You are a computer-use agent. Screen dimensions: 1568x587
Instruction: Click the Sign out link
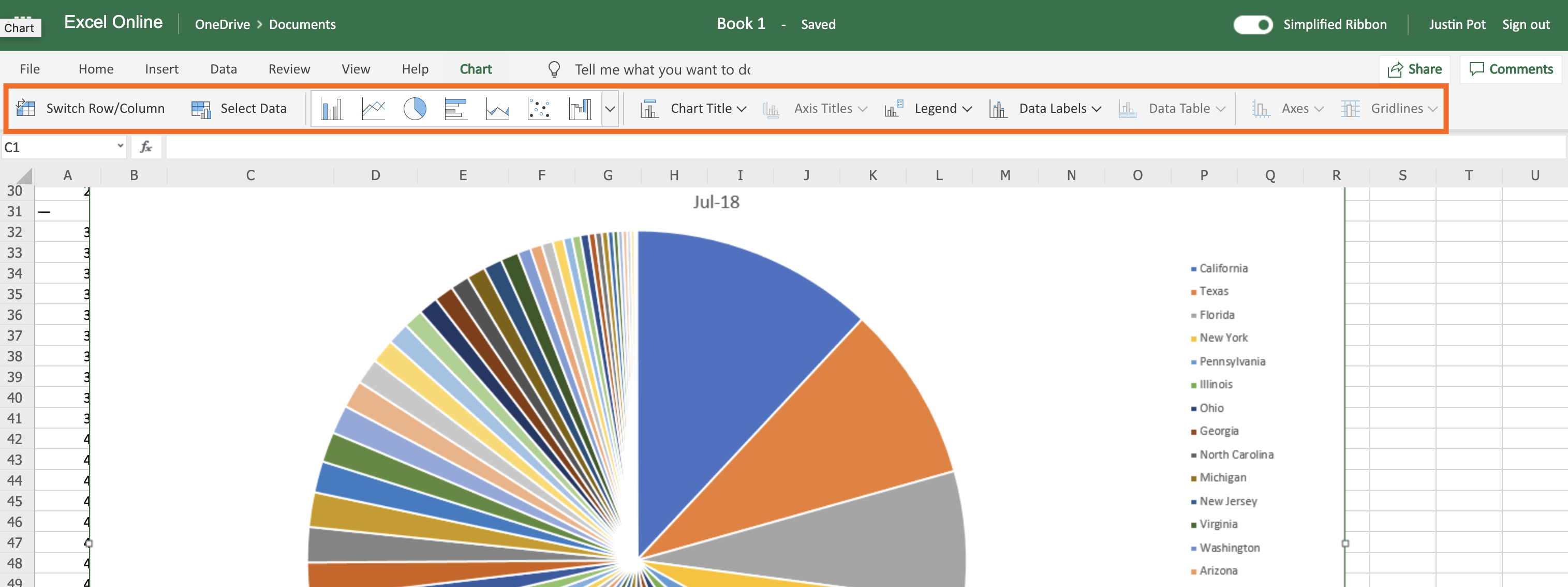click(x=1526, y=24)
